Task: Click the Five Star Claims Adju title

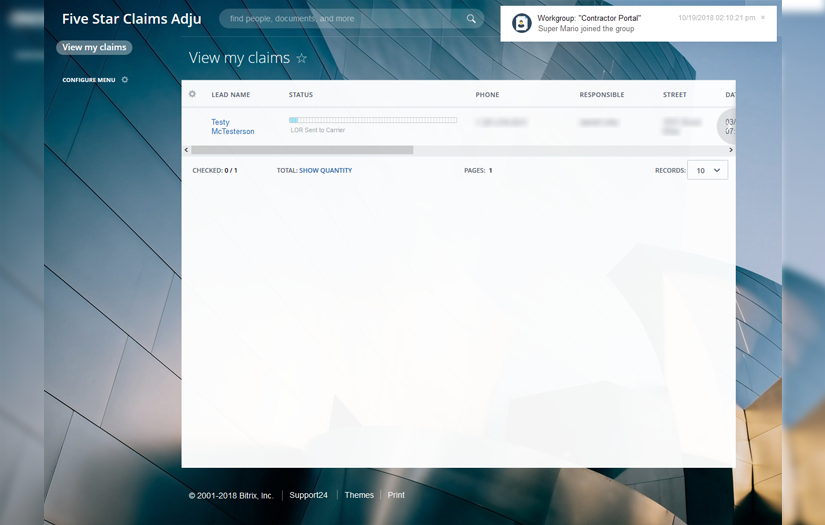Action: click(132, 19)
